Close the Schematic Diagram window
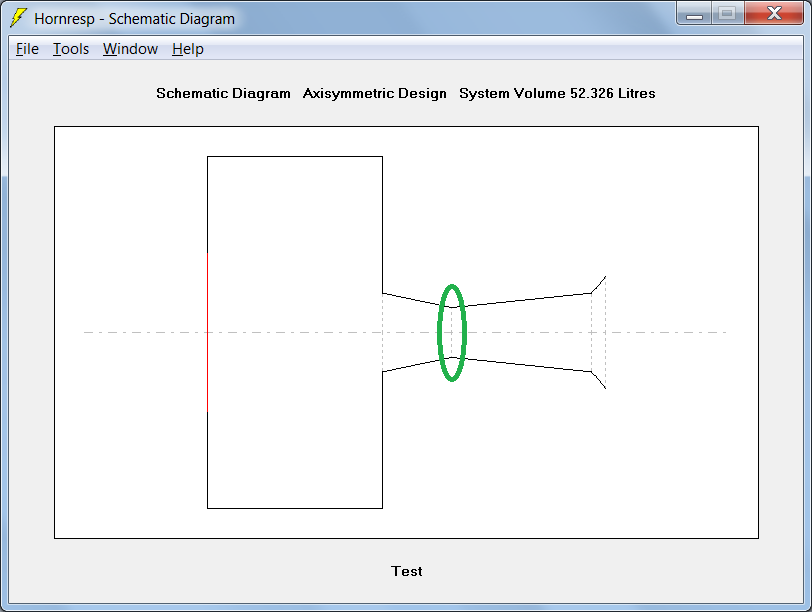 pos(774,13)
